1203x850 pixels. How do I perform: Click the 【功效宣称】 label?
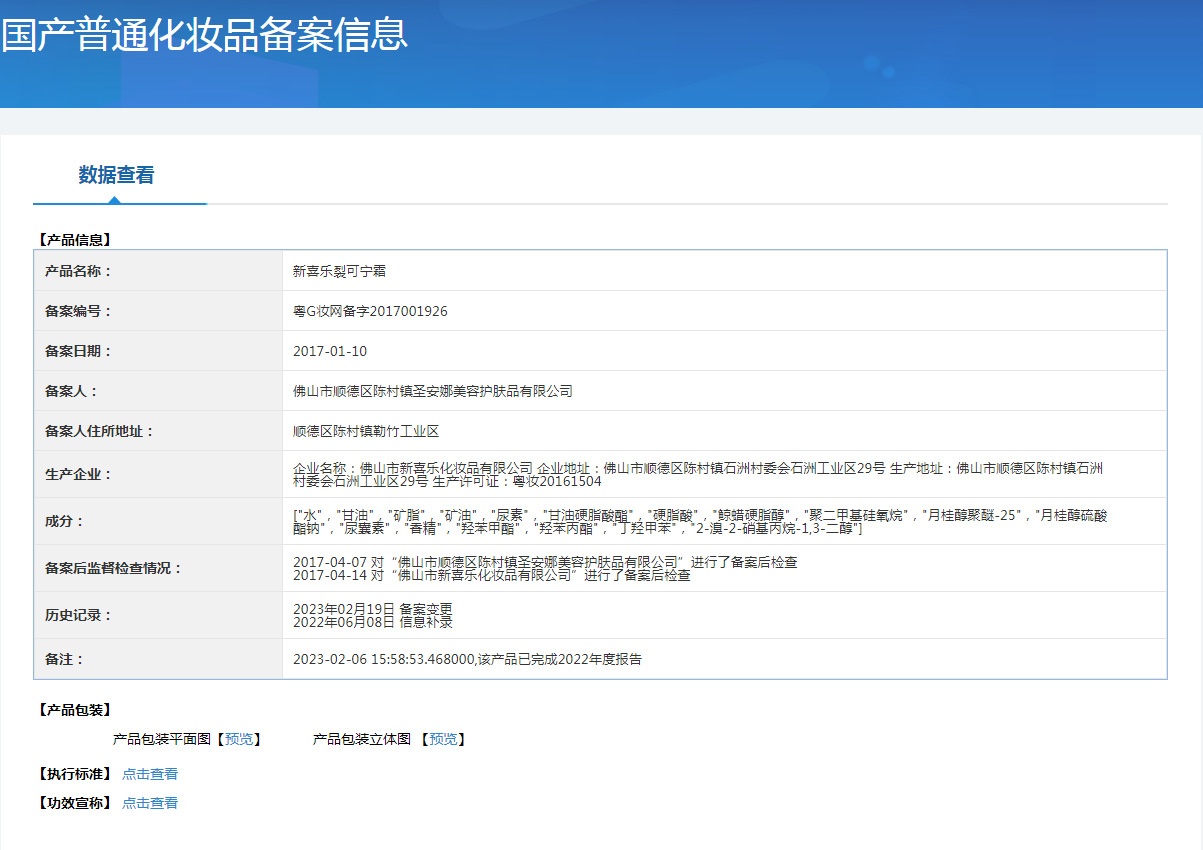tap(74, 803)
